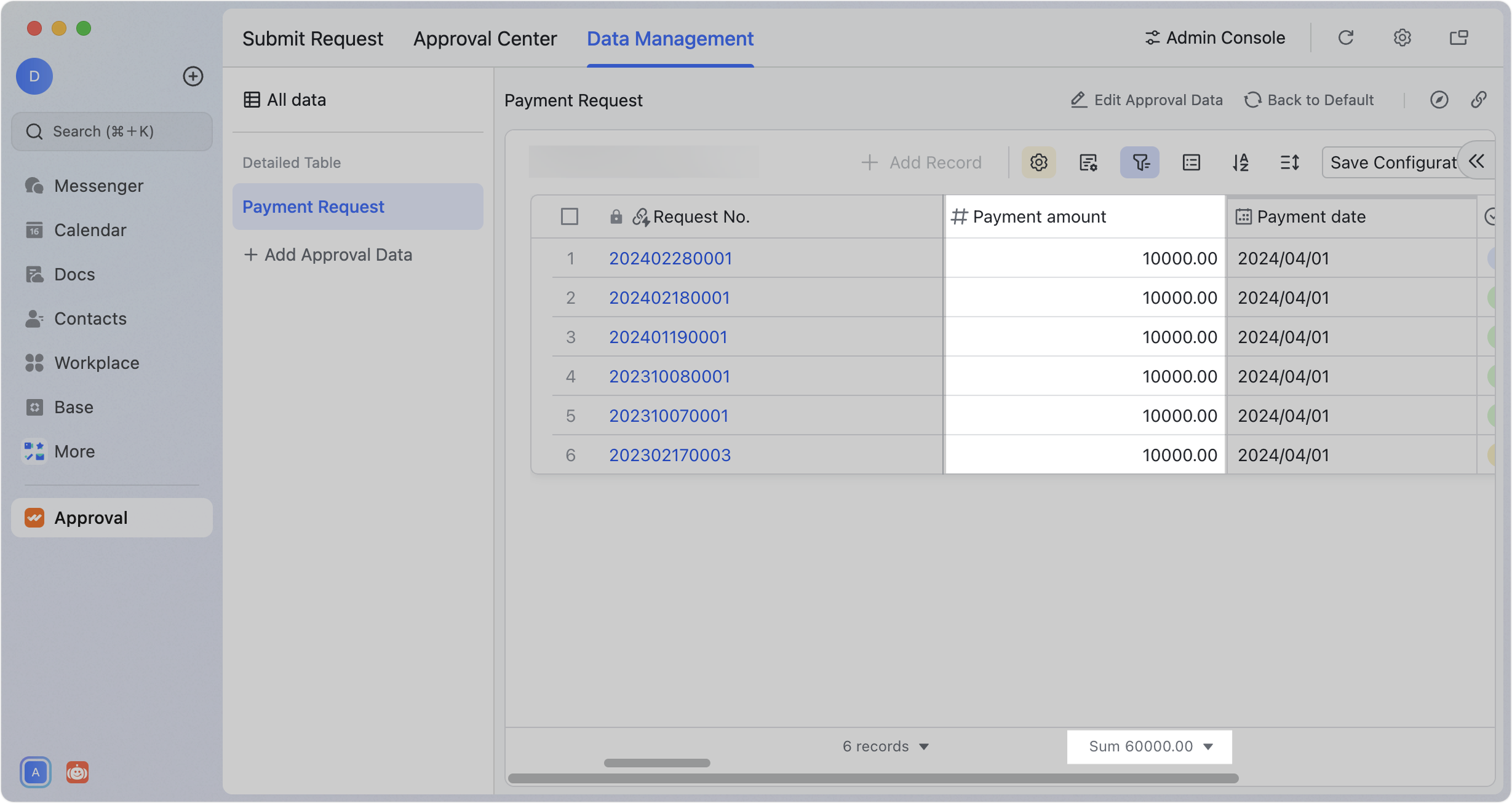Open Workplace in the sidebar
1512x803 pixels.
tap(112, 363)
